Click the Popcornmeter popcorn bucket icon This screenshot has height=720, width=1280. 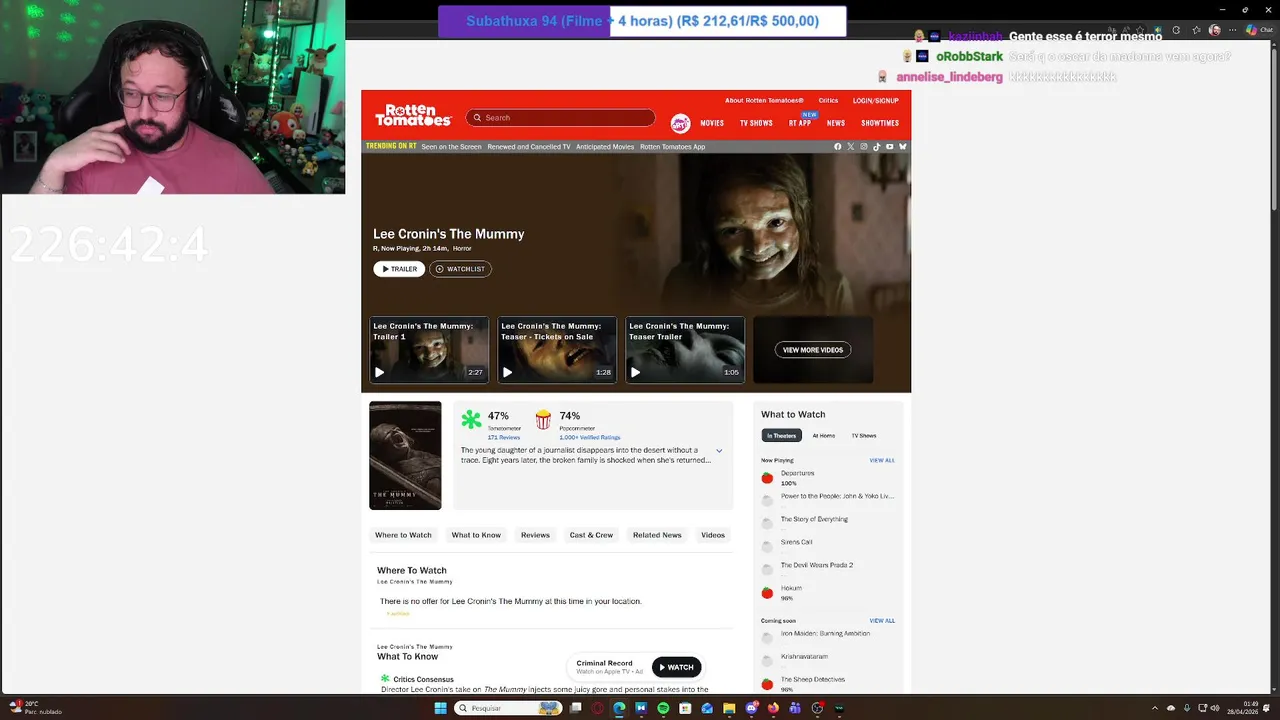point(543,420)
